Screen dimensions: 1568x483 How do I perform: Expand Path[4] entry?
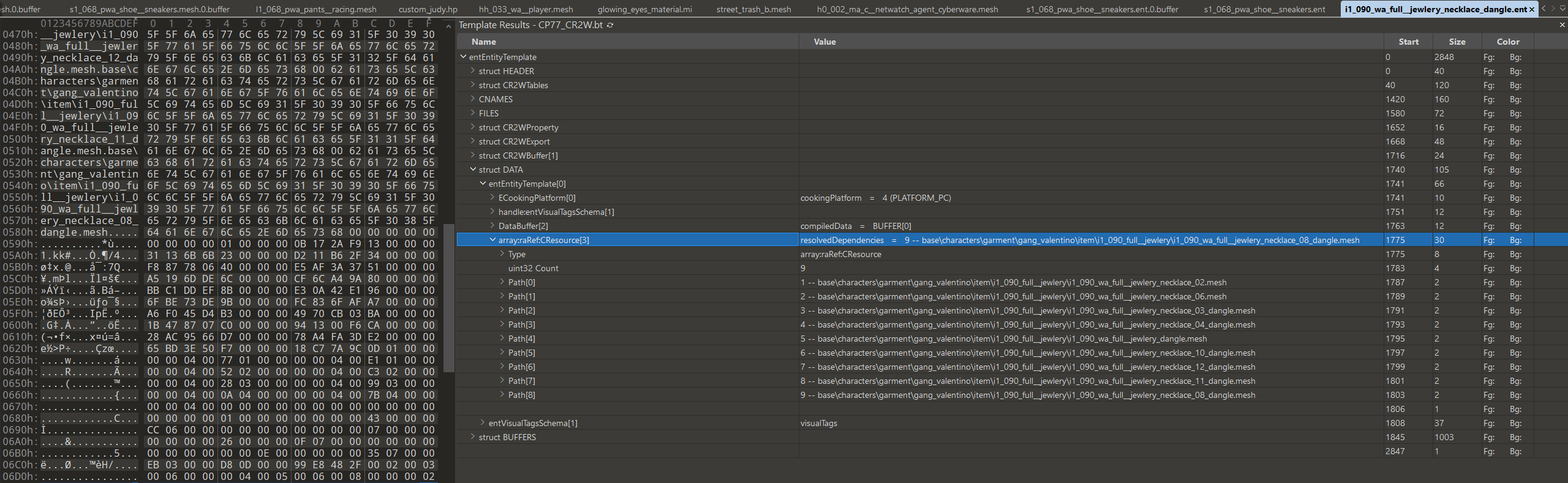(502, 339)
